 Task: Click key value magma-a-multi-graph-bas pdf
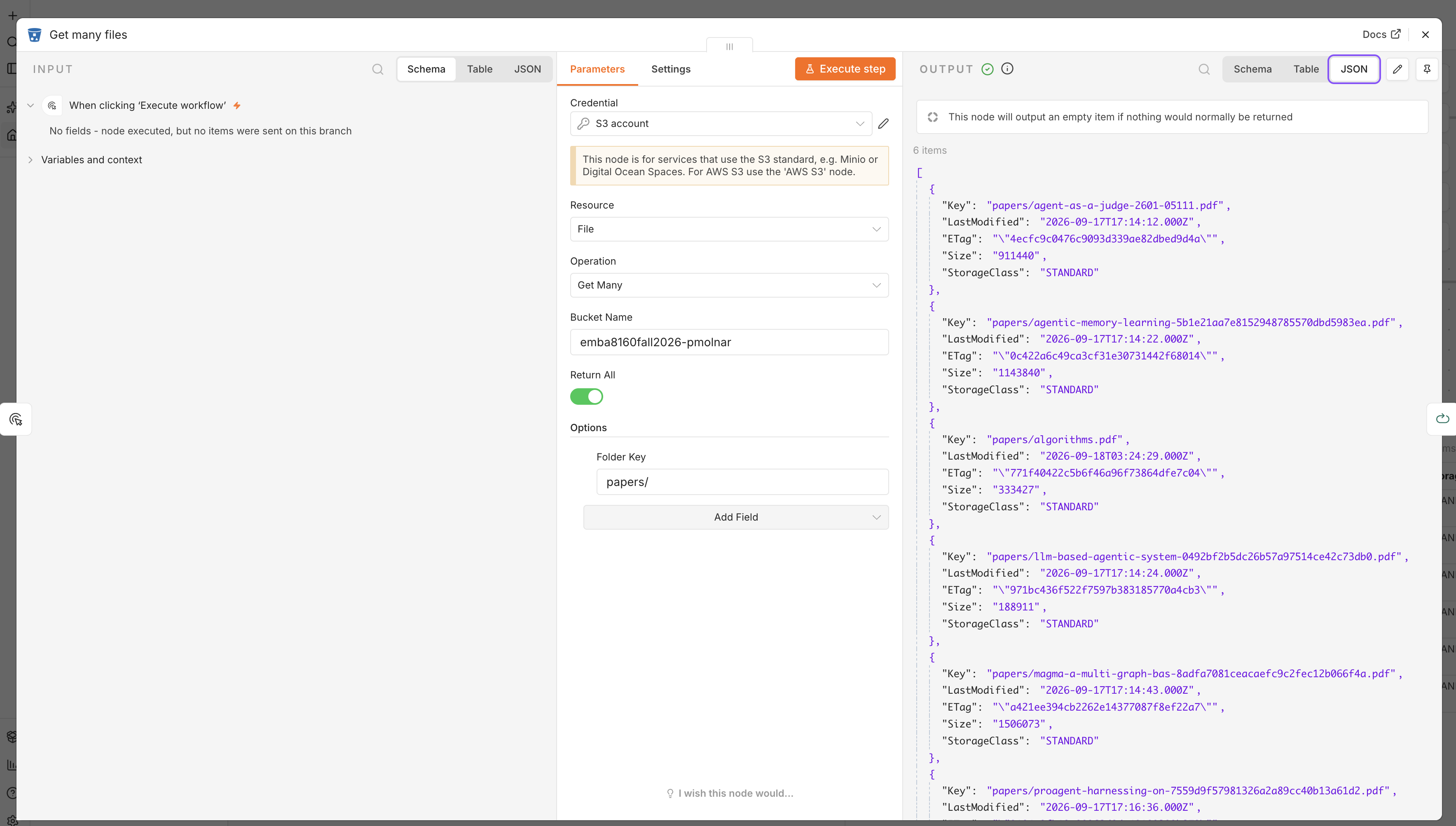point(1191,673)
